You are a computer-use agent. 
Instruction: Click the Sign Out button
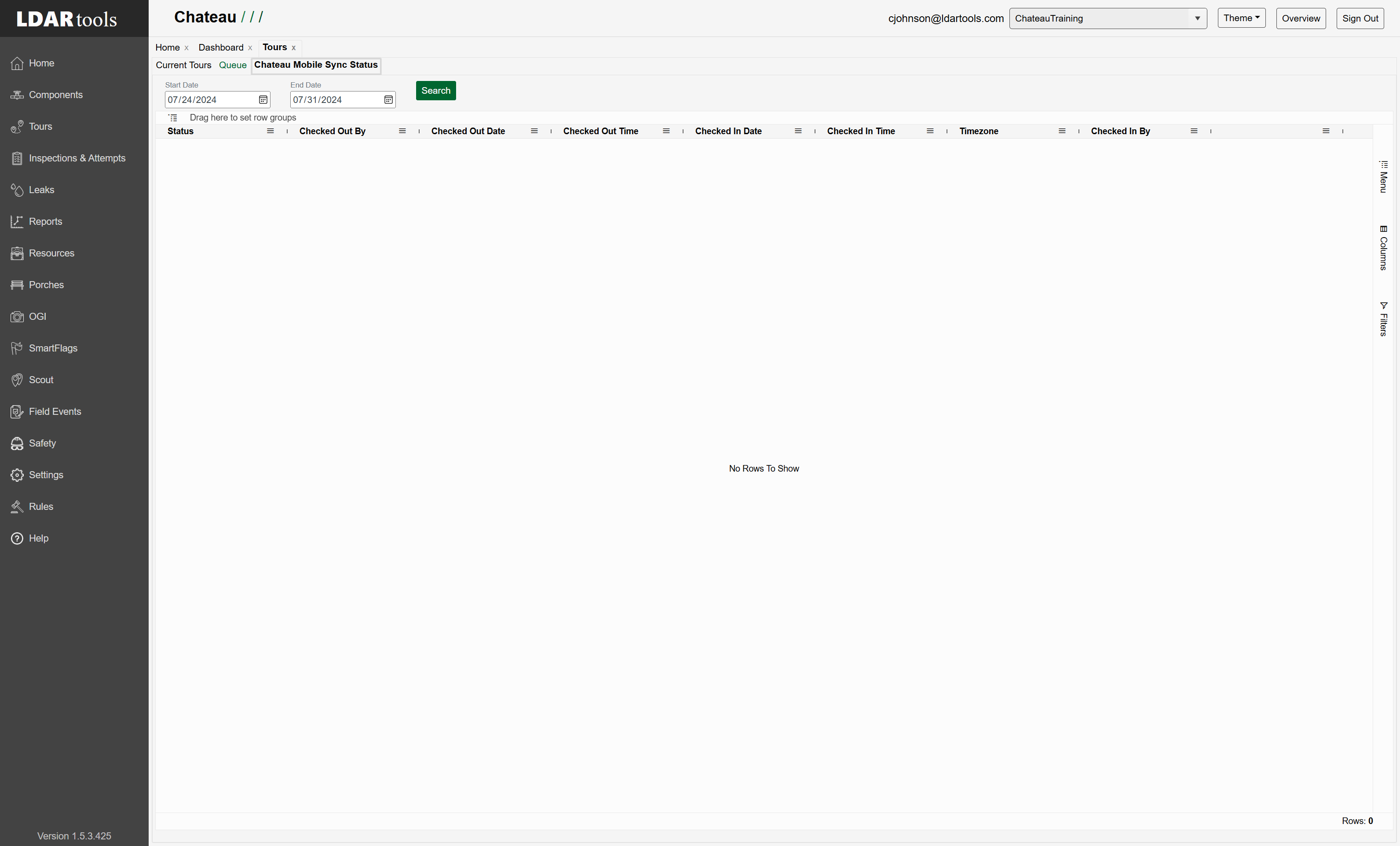(x=1360, y=18)
